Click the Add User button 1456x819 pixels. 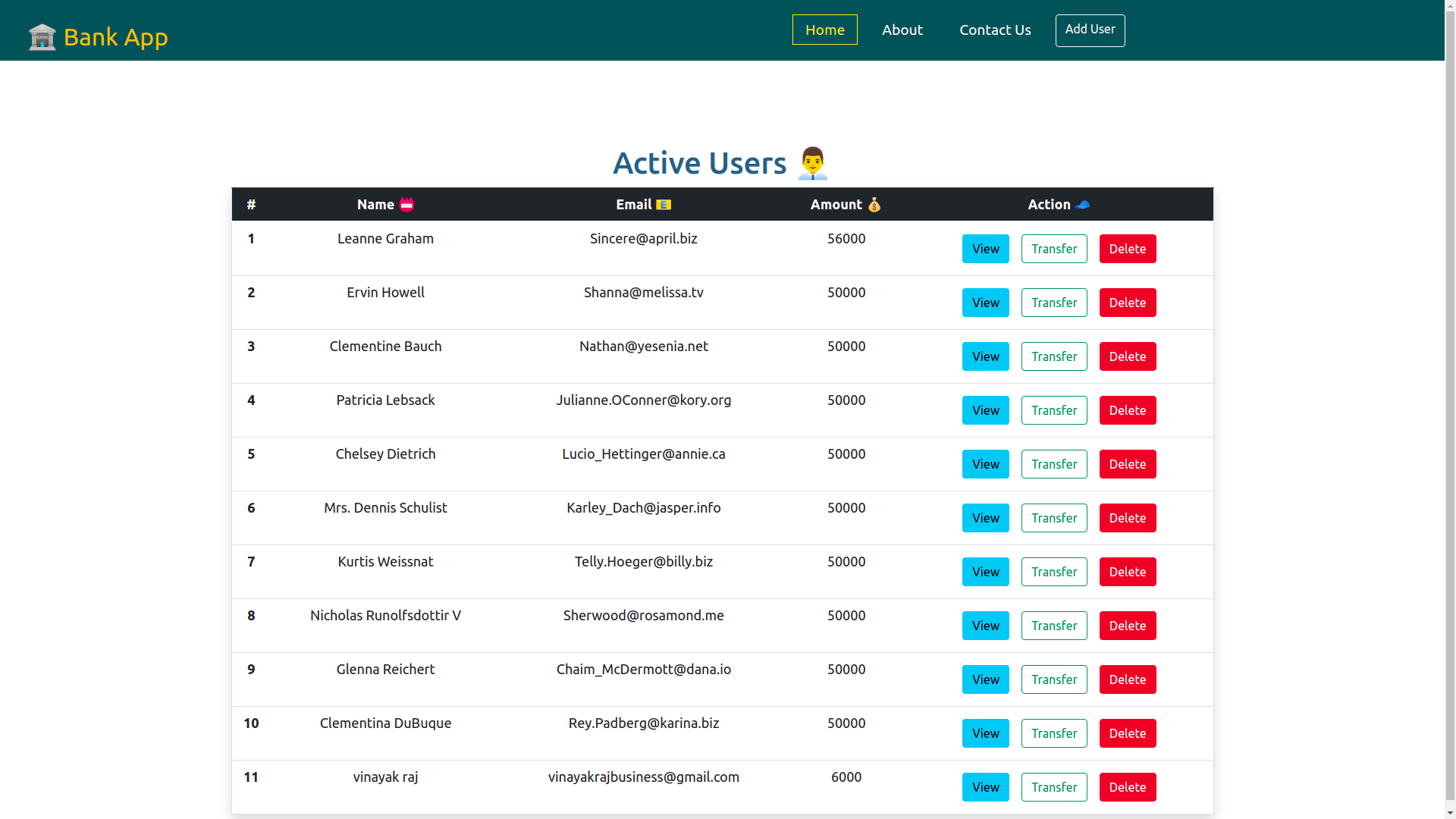pyautogui.click(x=1090, y=30)
